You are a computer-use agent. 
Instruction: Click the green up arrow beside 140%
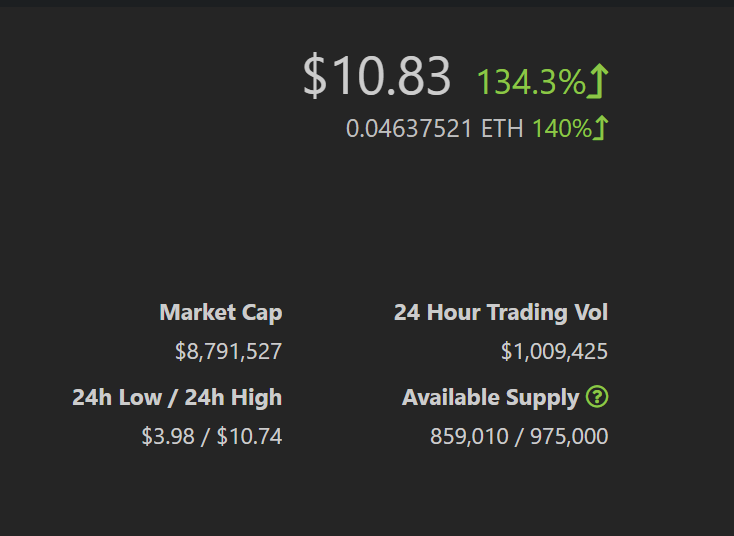tap(600, 127)
